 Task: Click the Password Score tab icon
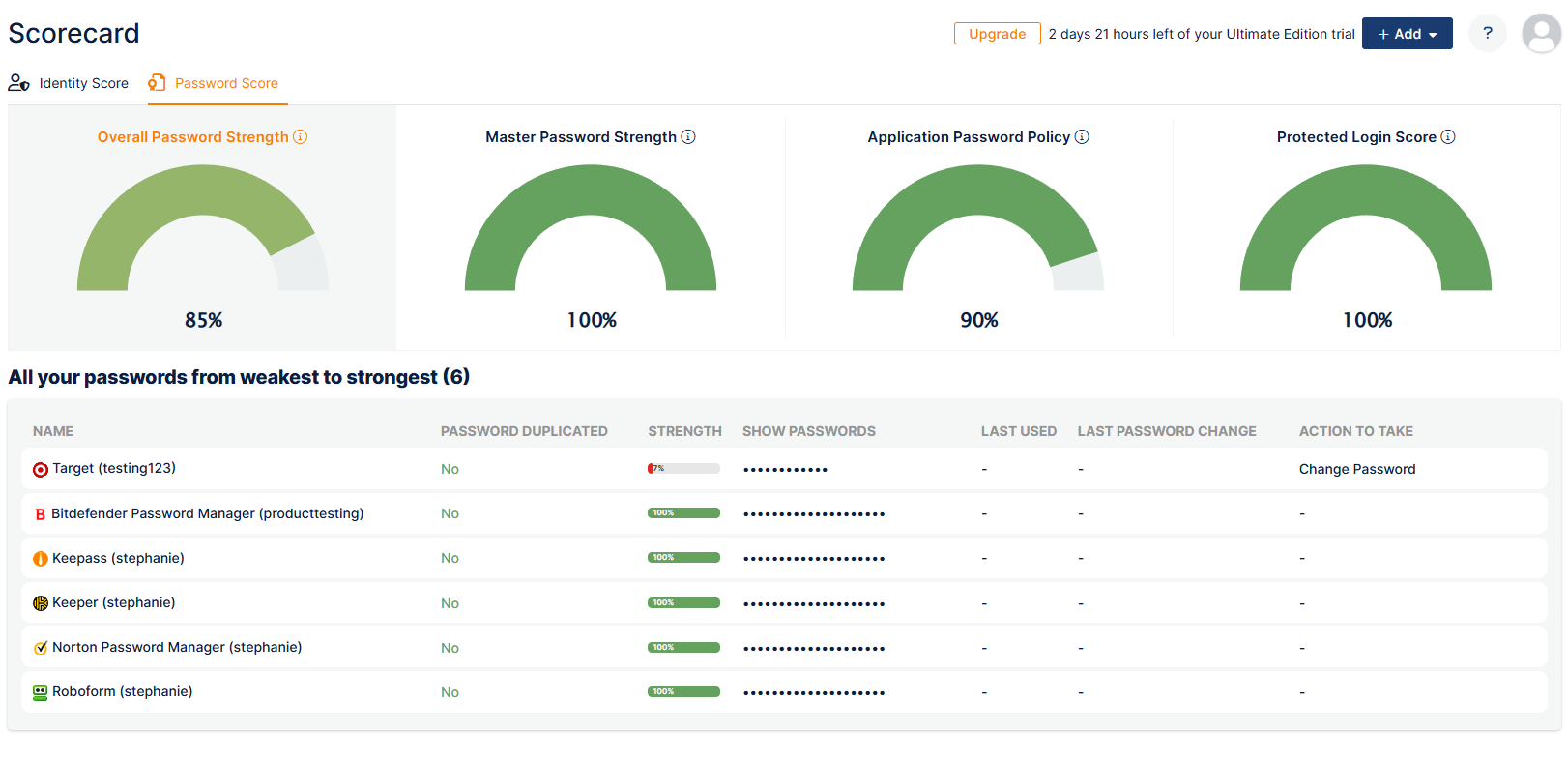pos(157,83)
